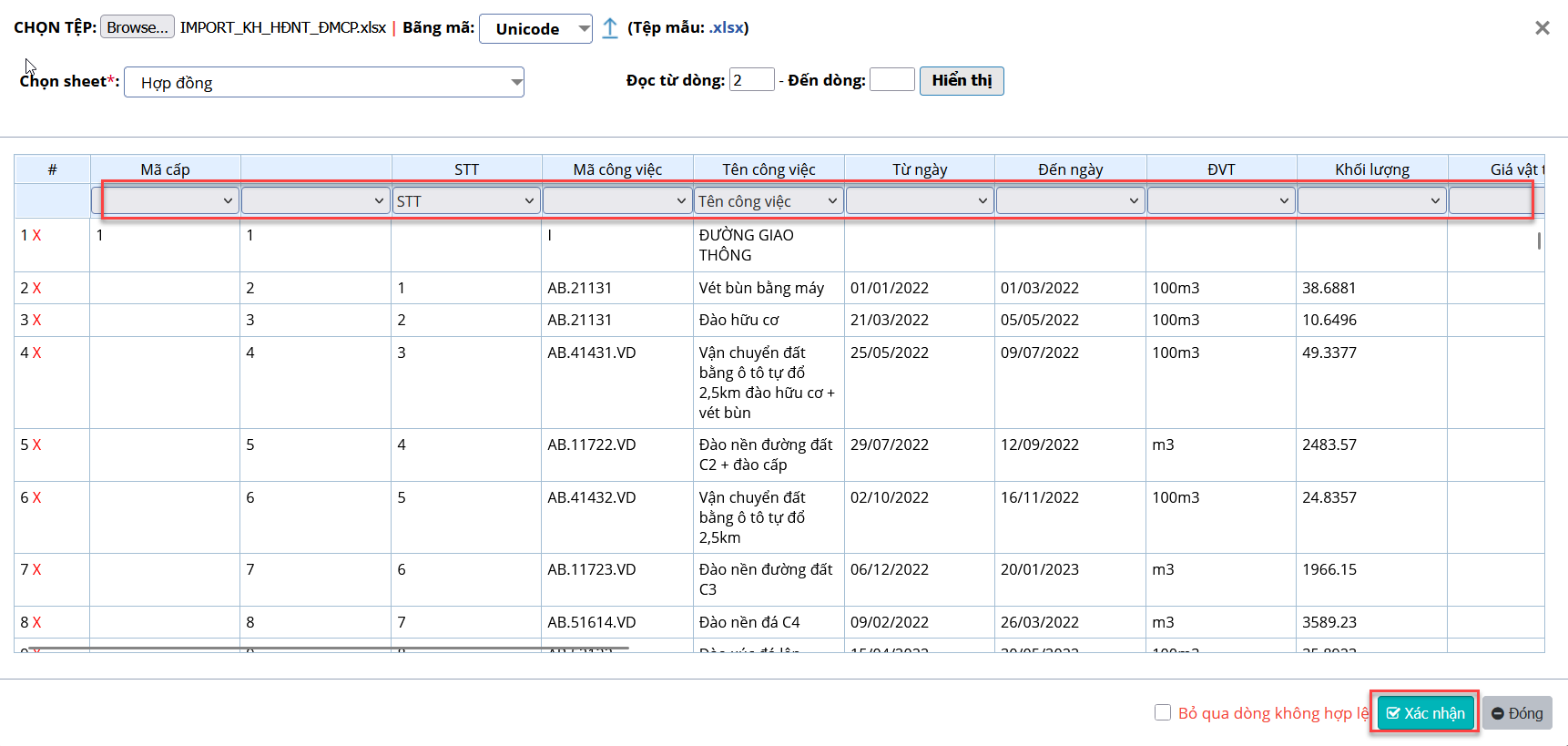Viewport: 1568px width, 746px height.
Task: Click the 'Mã cấp' column header
Action: click(x=165, y=169)
